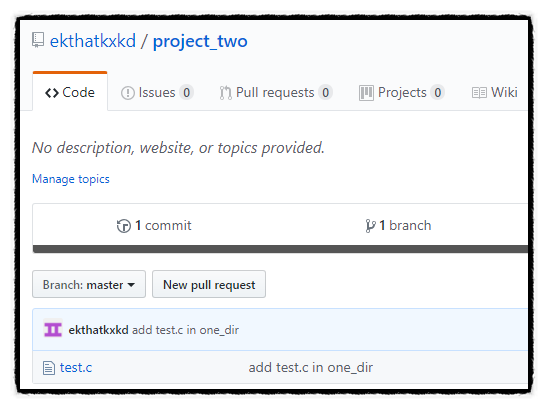Image resolution: width=548 pixels, height=409 pixels.
Task: Click the Wiki book icon
Action: pyautogui.click(x=479, y=93)
